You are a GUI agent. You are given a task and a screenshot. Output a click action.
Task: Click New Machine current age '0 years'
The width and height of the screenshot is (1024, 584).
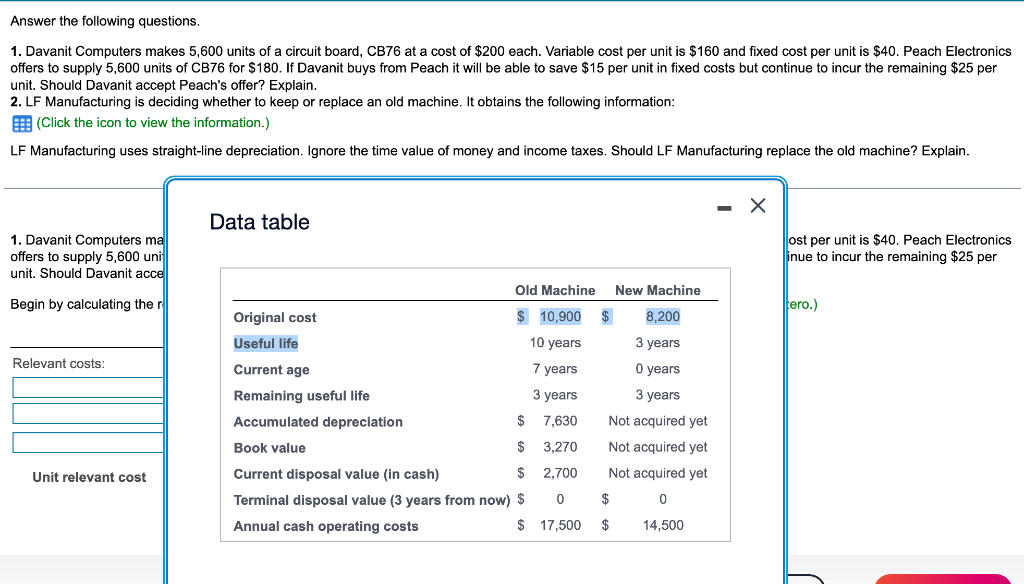658,369
